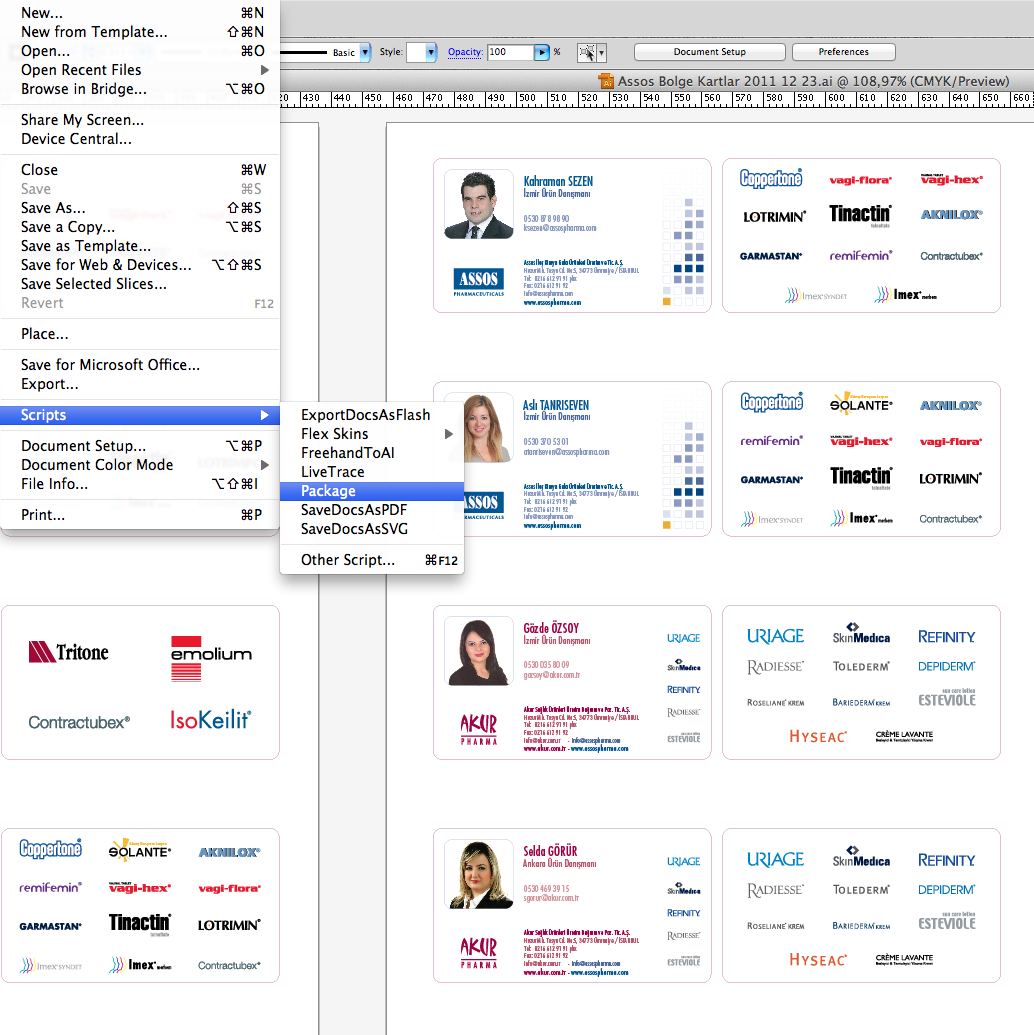Click the highlighted Scripts menu item
This screenshot has width=1034, height=1035.
tap(140, 415)
